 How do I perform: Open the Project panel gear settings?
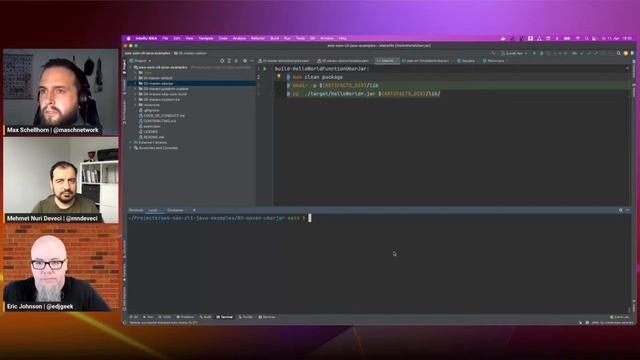click(245, 61)
